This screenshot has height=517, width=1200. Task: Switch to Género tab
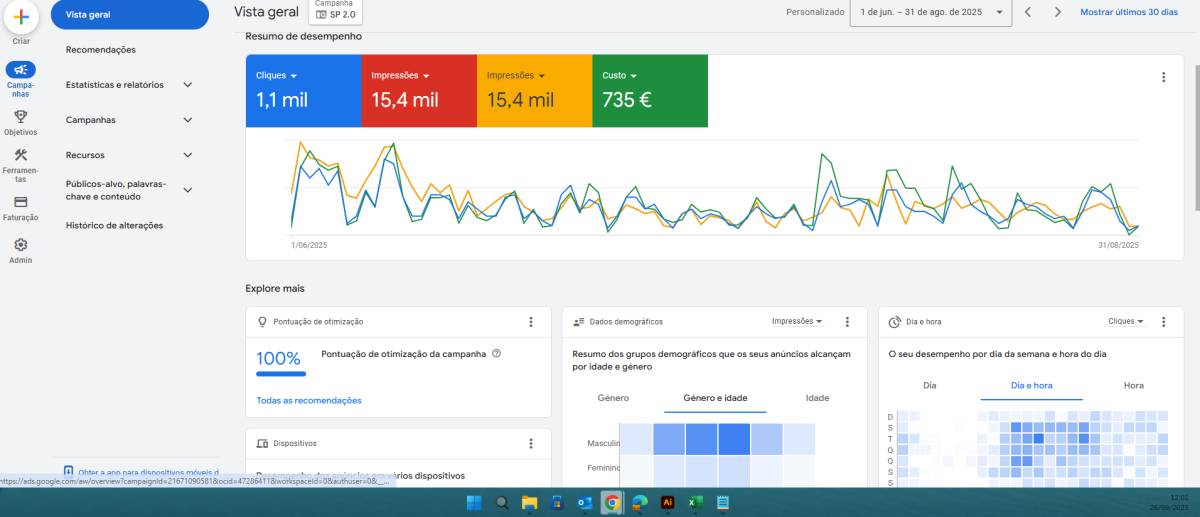click(x=613, y=398)
